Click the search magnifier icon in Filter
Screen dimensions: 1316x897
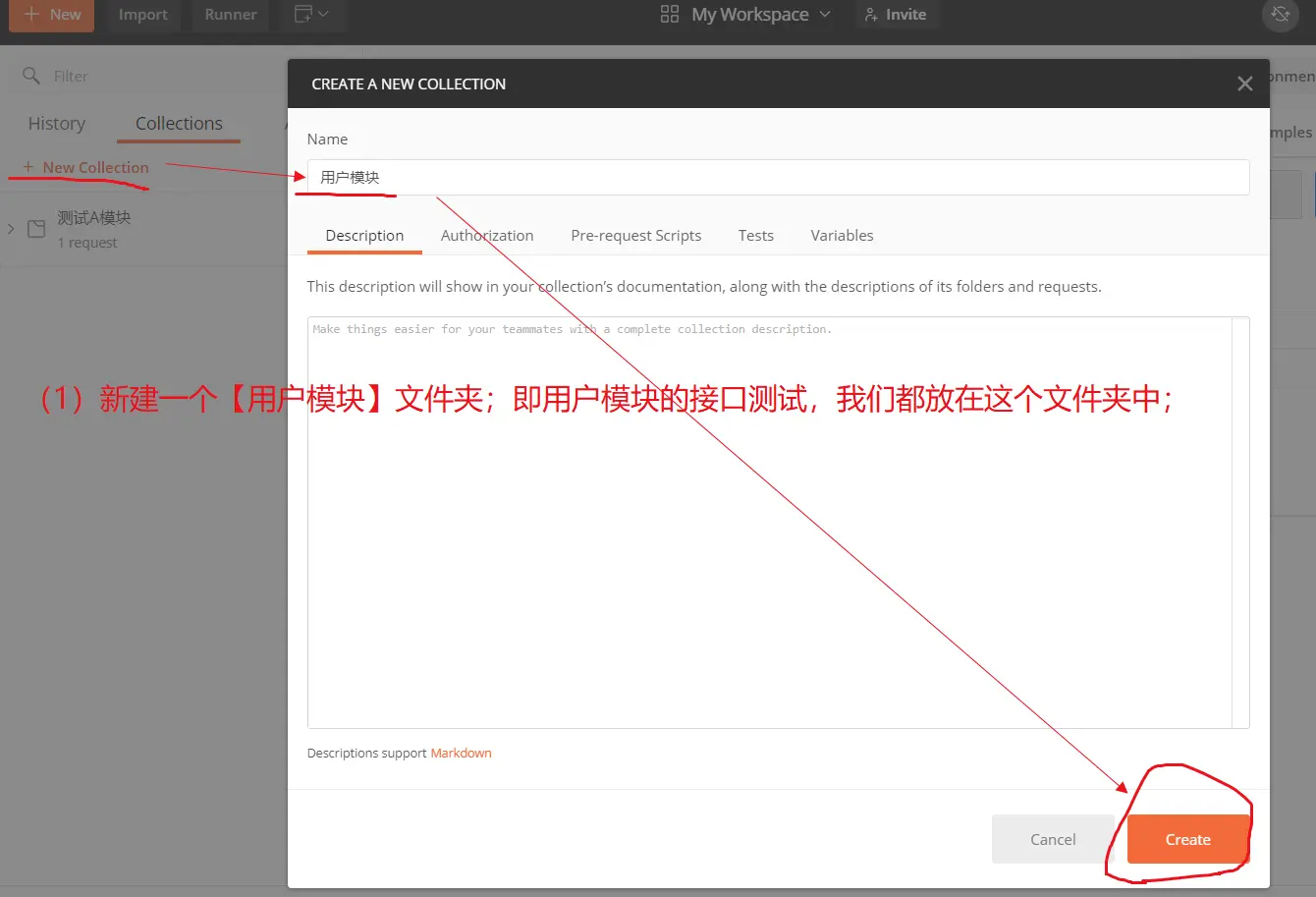point(31,76)
